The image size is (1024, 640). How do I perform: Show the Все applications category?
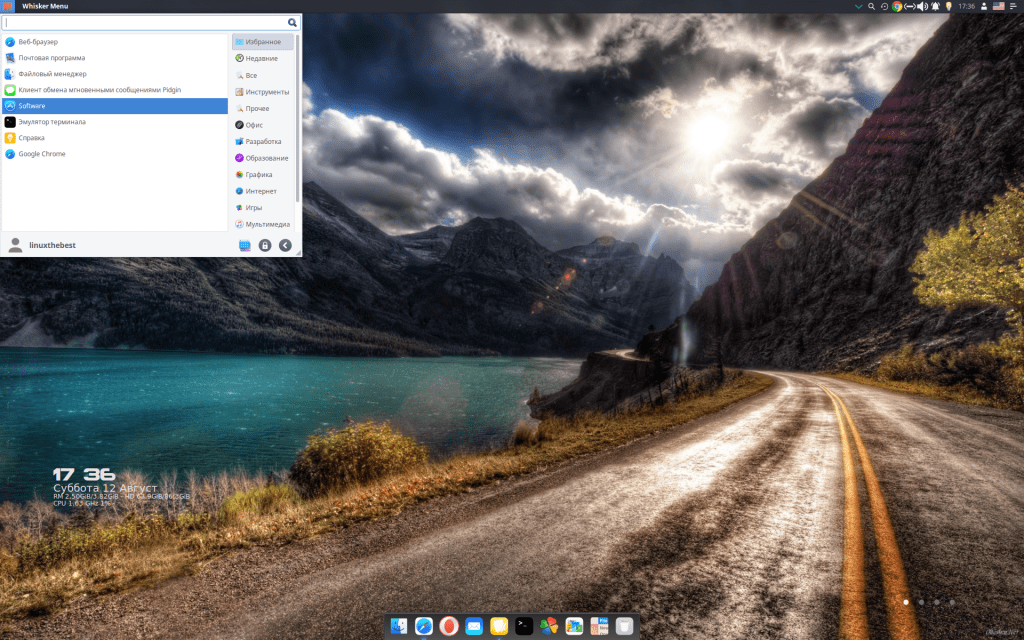pyautogui.click(x=263, y=75)
